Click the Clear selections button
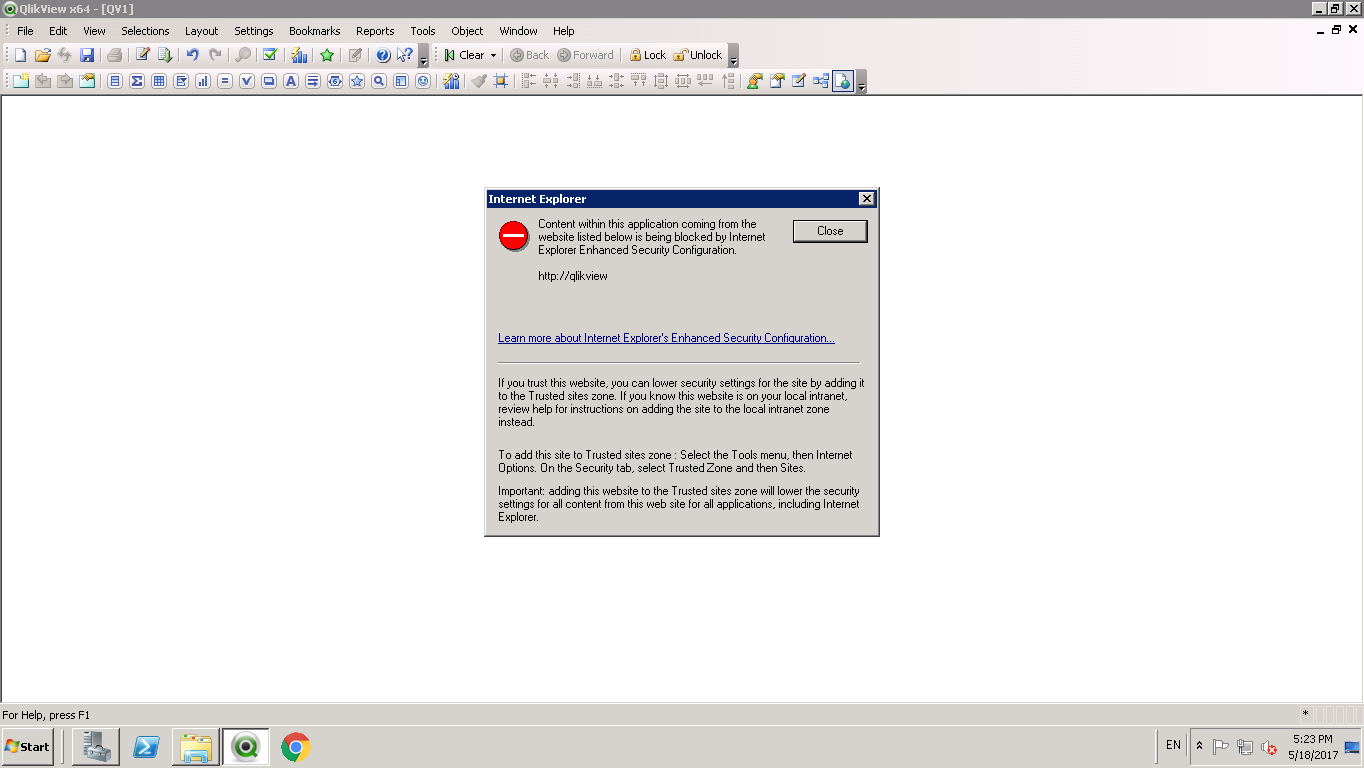The image size is (1364, 768). [464, 55]
